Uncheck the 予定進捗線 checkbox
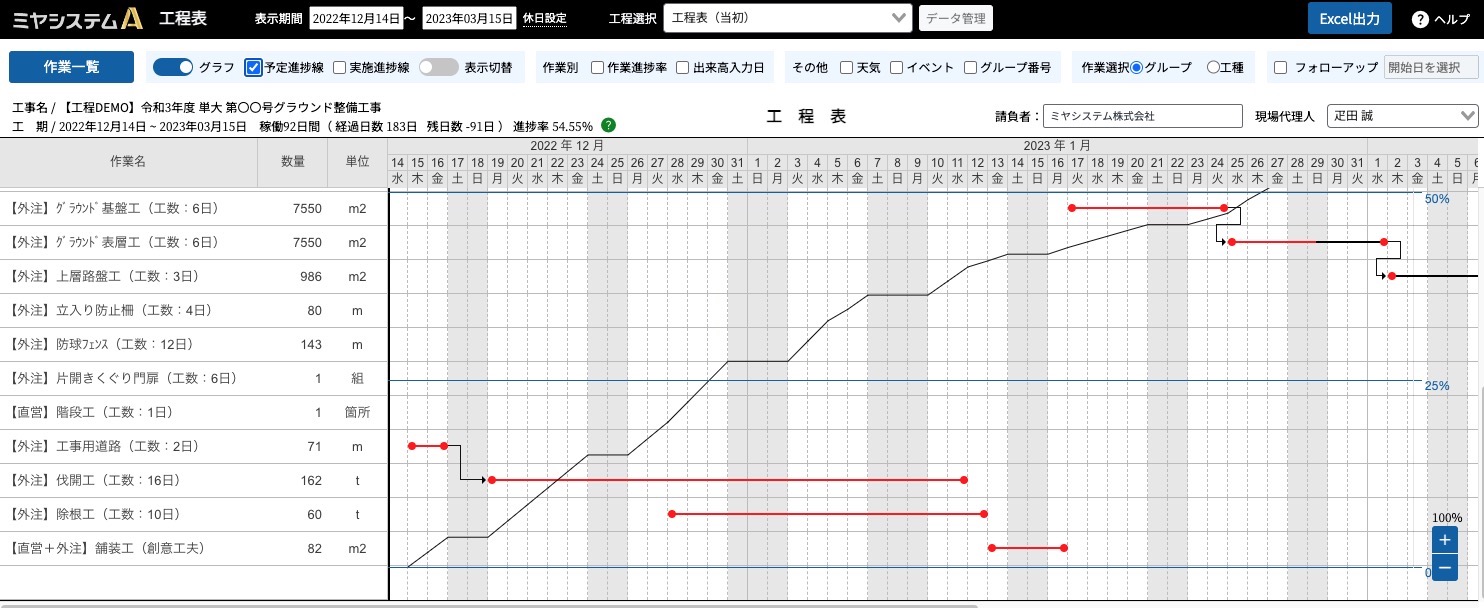1484x608 pixels. (253, 68)
